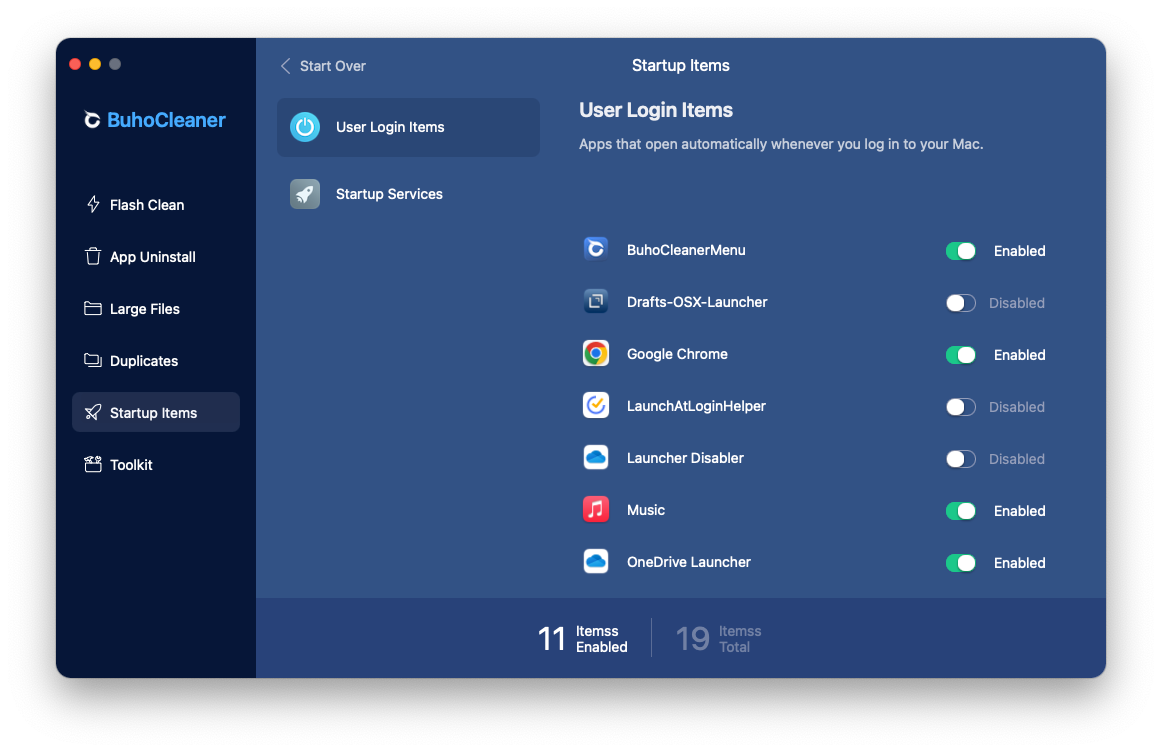Click the Startup Services rocket icon
The width and height of the screenshot is (1162, 752).
pos(305,194)
